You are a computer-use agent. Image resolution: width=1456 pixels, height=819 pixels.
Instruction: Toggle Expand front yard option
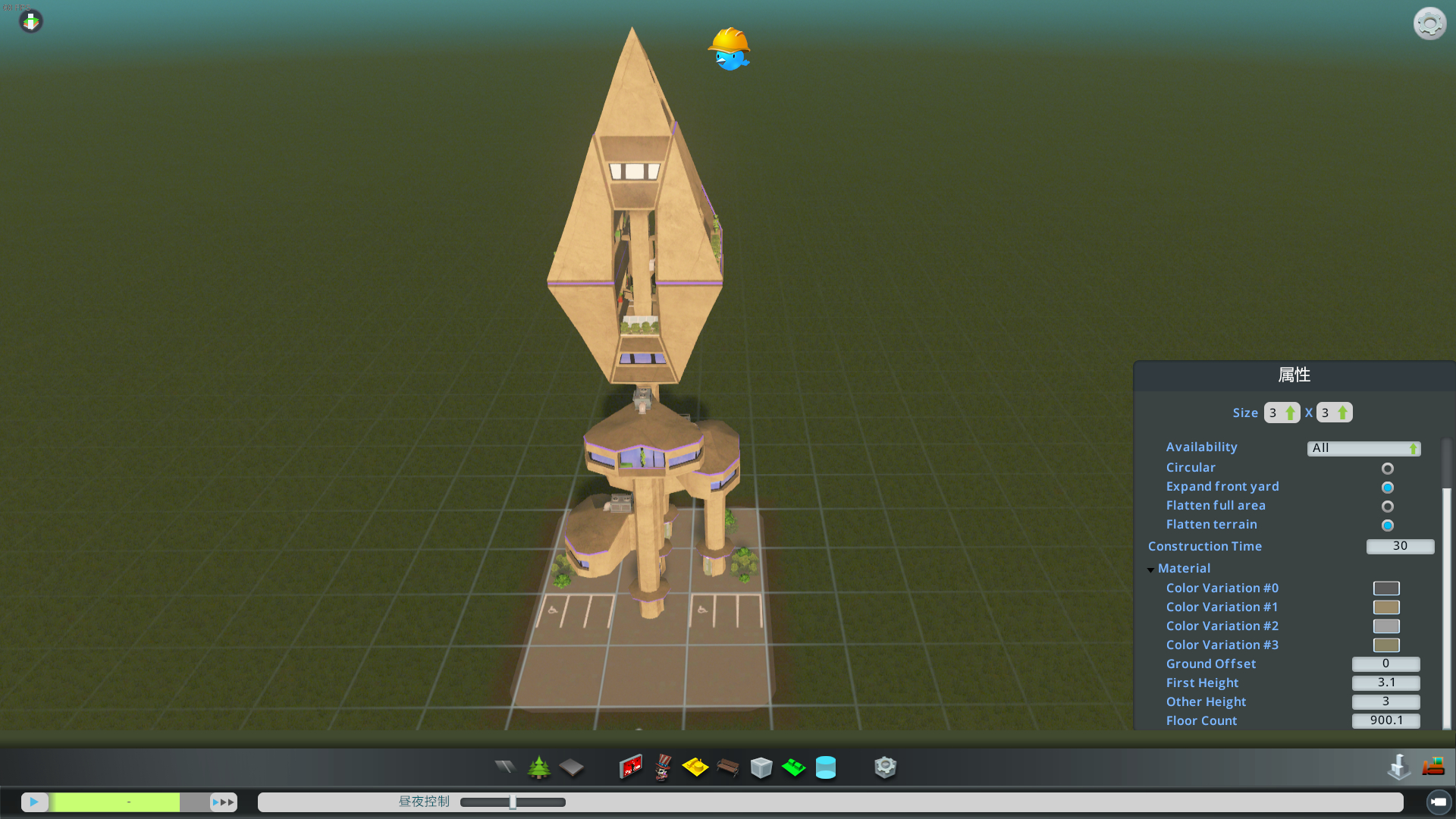pos(1387,488)
